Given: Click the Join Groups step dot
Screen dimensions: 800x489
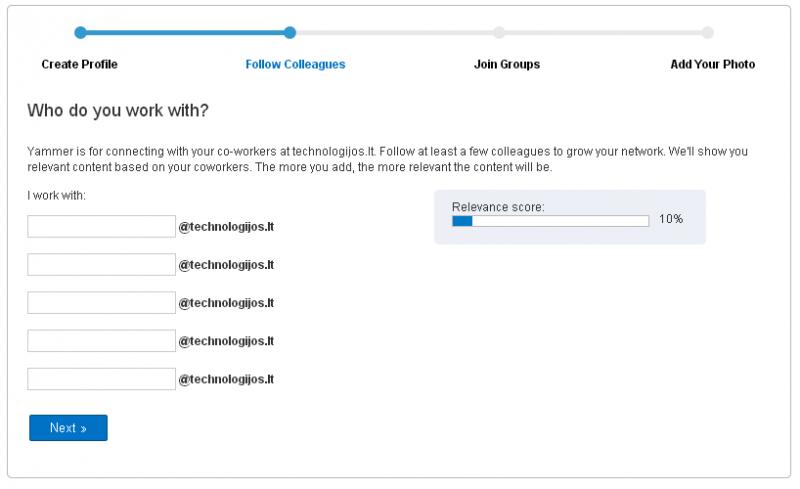Looking at the screenshot, I should click(x=499, y=33).
